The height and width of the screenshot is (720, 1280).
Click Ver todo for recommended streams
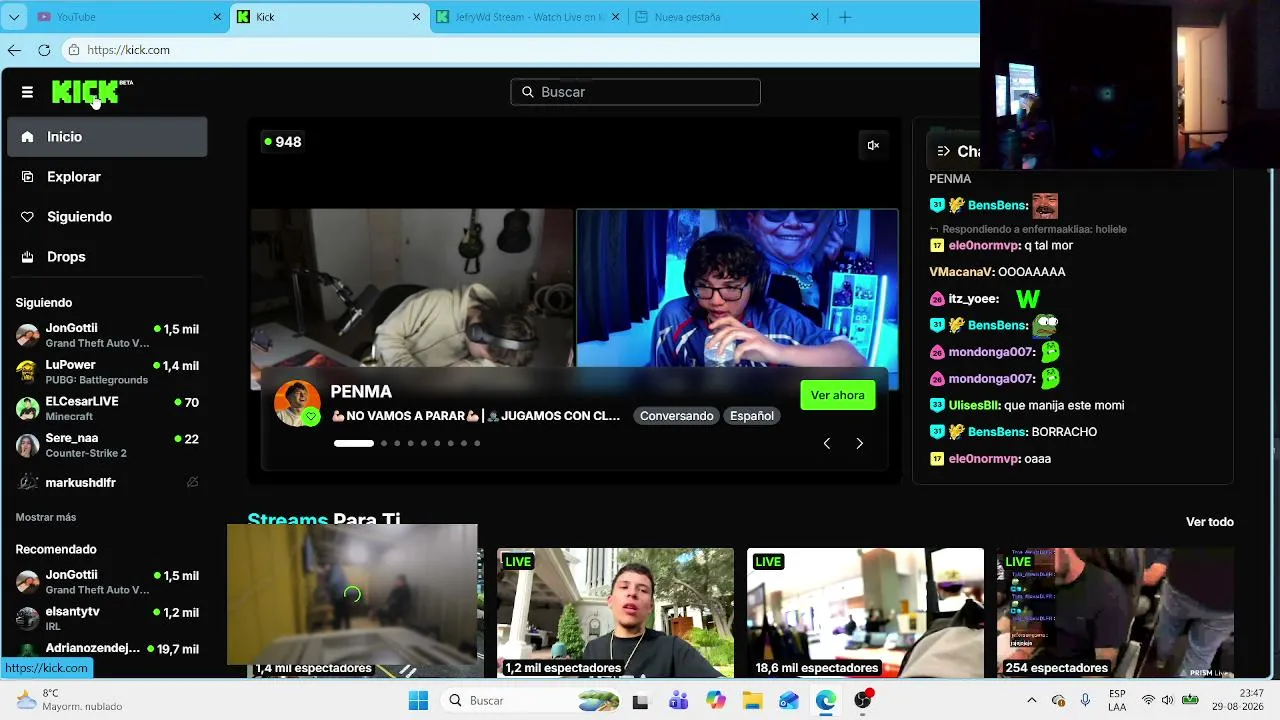[x=1210, y=522]
